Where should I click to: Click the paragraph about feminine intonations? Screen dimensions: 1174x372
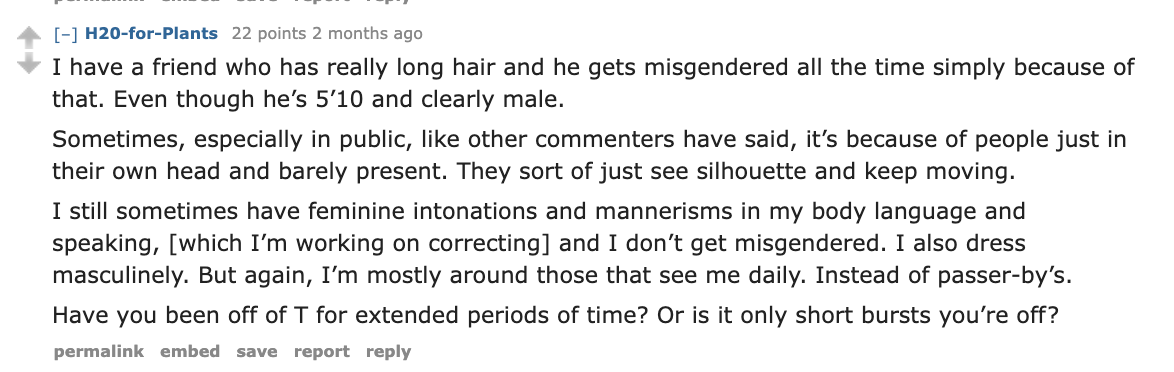(562, 243)
